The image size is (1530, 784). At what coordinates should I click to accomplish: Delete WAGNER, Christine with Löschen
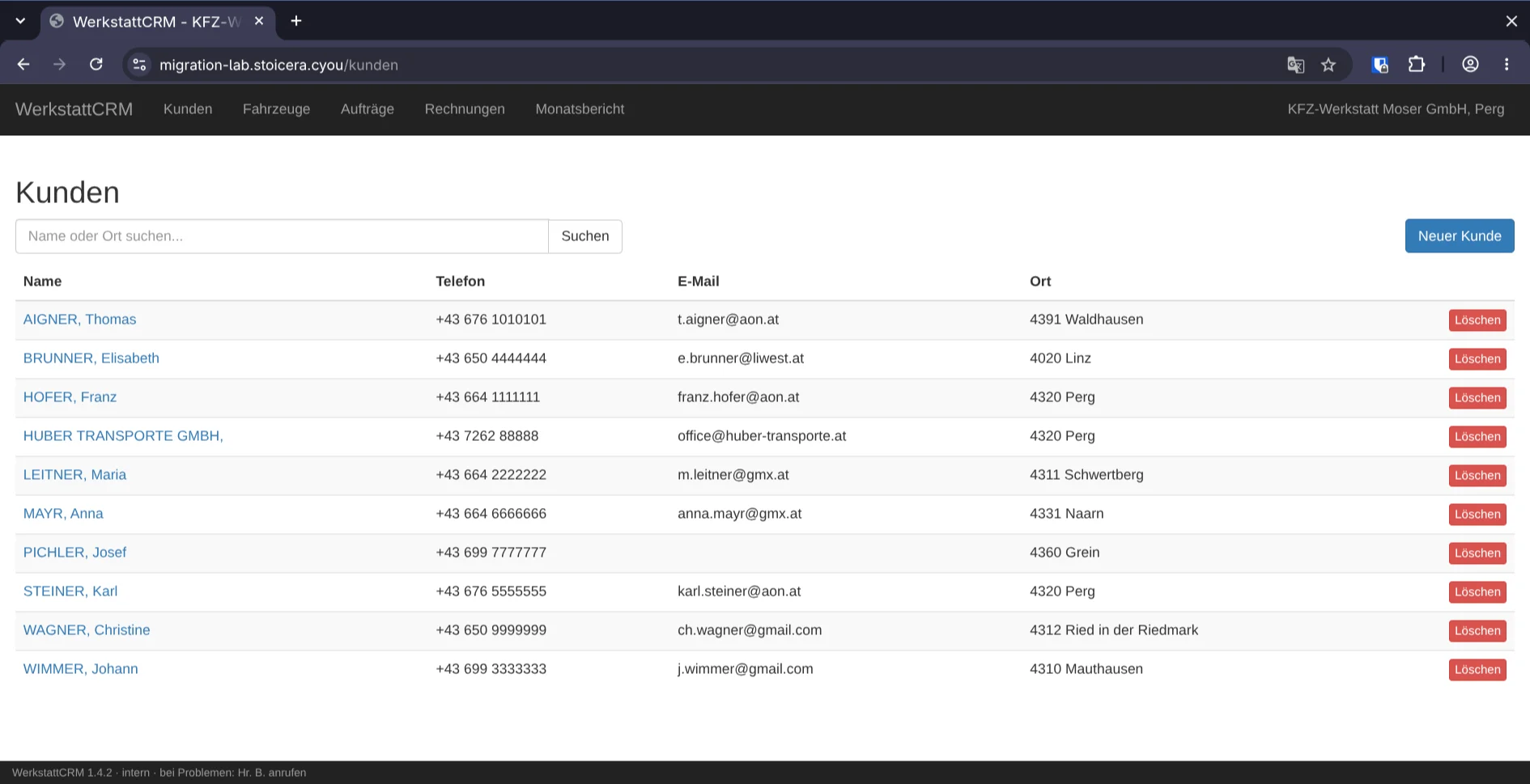point(1477,631)
